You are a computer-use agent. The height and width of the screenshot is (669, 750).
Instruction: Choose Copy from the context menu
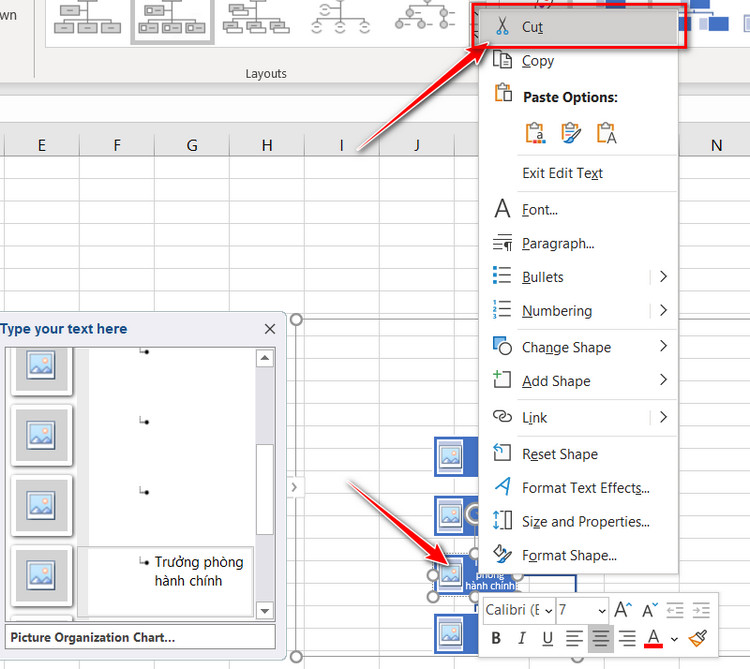(579, 61)
